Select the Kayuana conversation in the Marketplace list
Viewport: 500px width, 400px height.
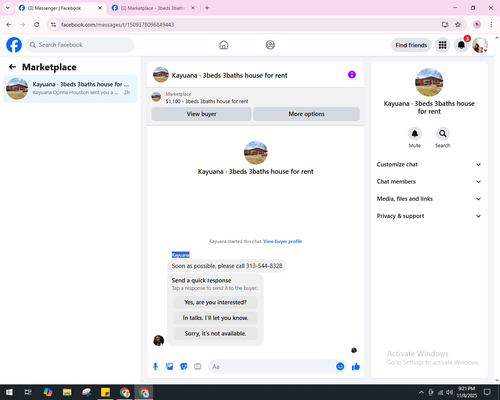click(x=70, y=89)
